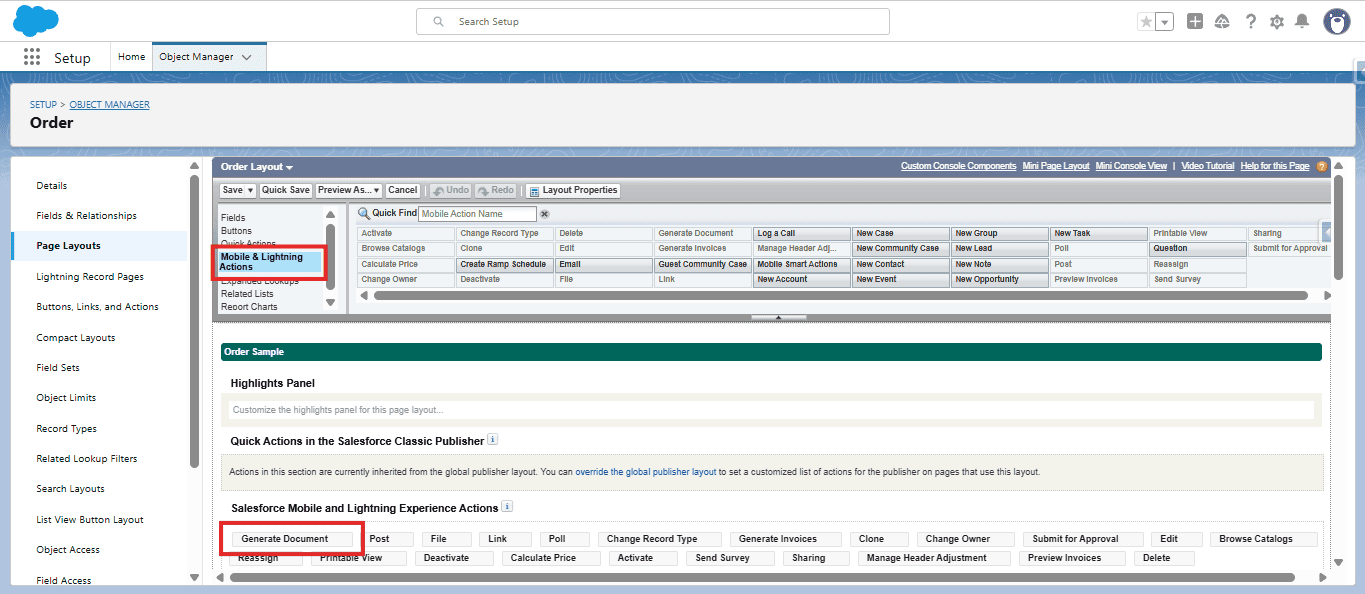Open the notifications bell

(x=1302, y=21)
